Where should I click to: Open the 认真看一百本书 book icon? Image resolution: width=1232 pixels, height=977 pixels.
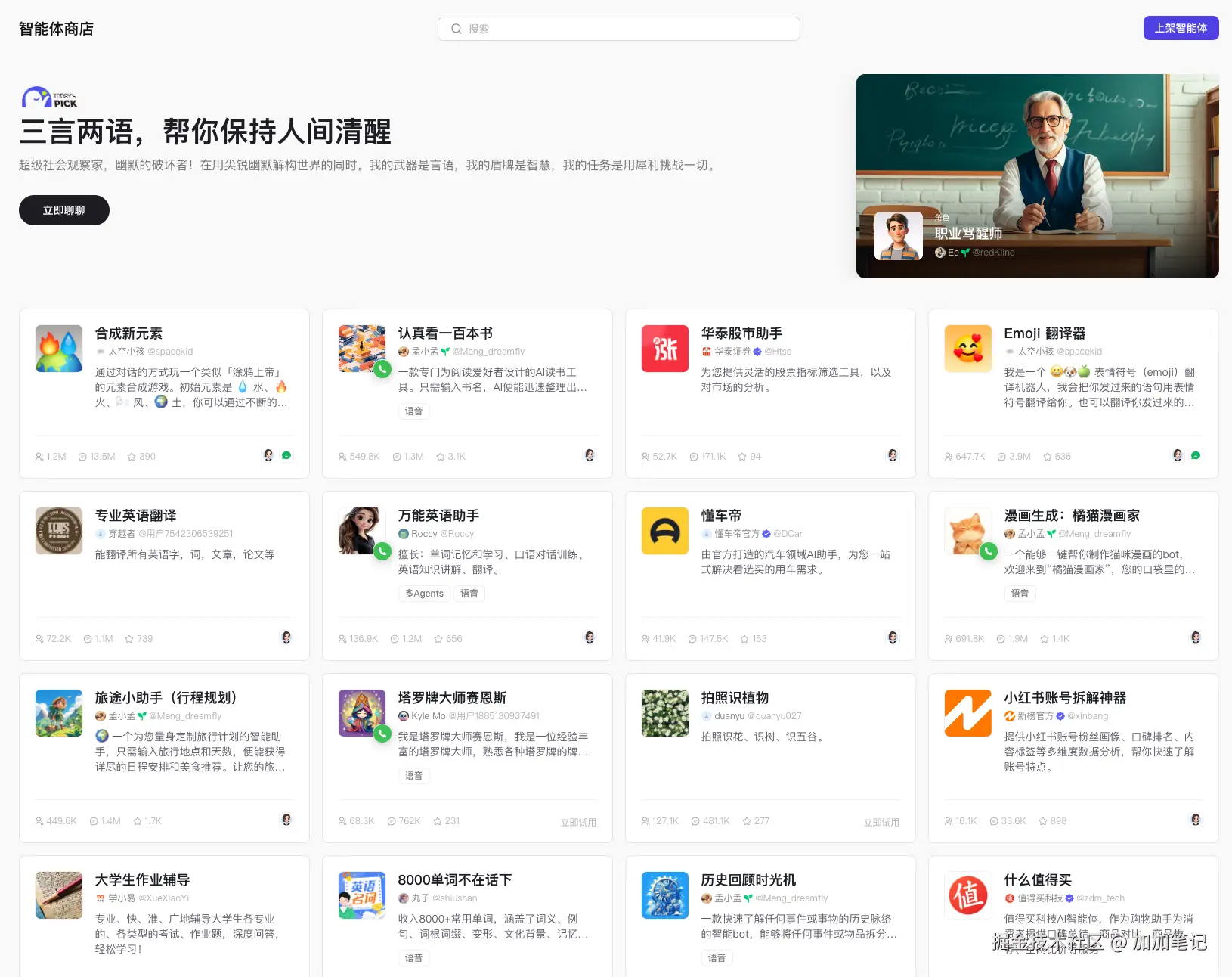click(x=362, y=349)
